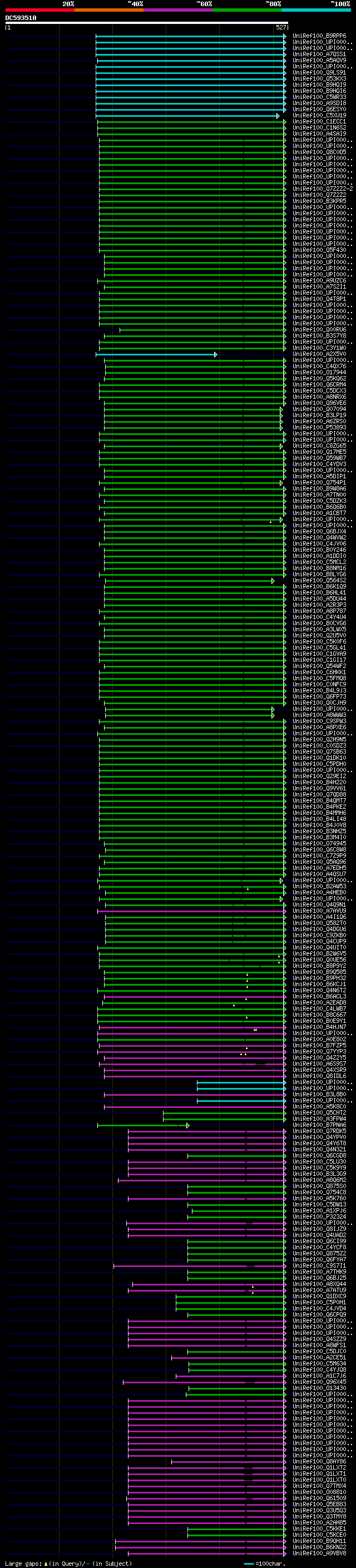Open hit UniRef100_B9RPP6

[x=319, y=36]
